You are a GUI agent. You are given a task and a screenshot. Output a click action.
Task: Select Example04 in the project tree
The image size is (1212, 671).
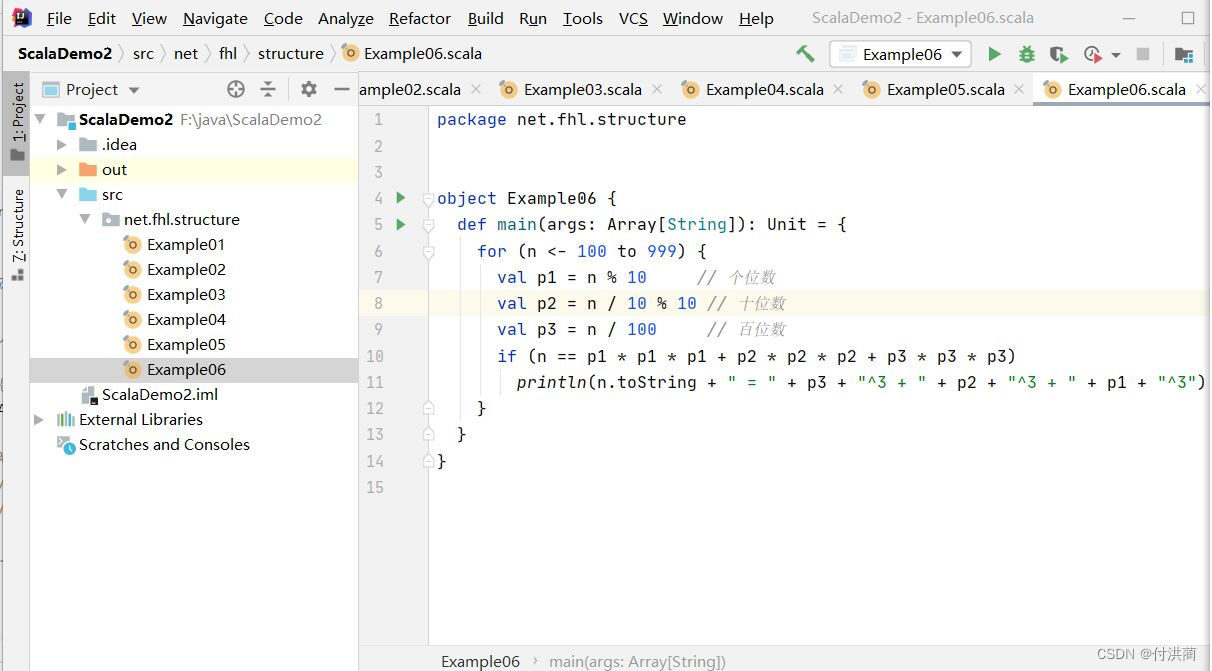[x=186, y=319]
